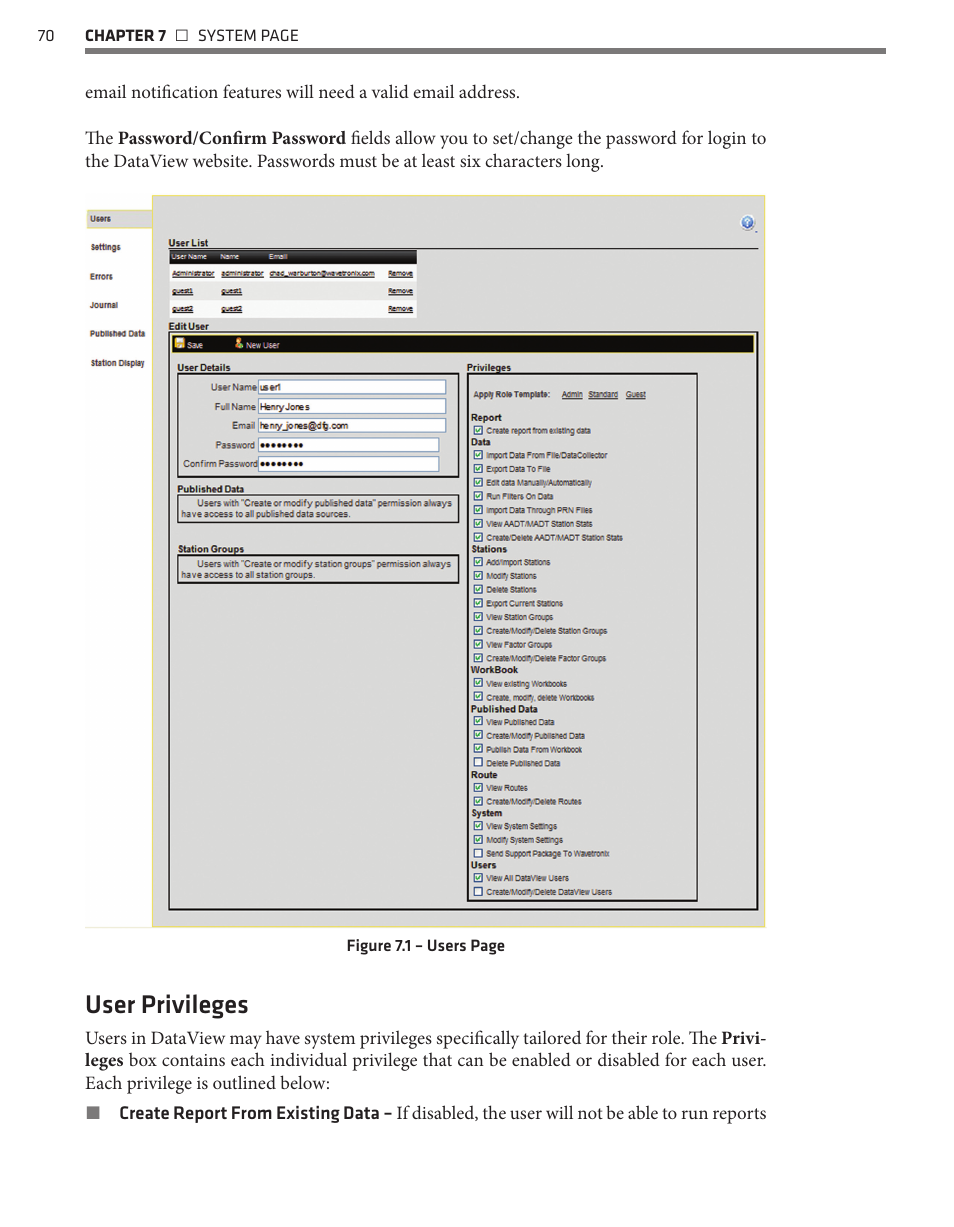Toggle Modify System Settings checkbox
This screenshot has width=954, height=1227.
(x=479, y=840)
